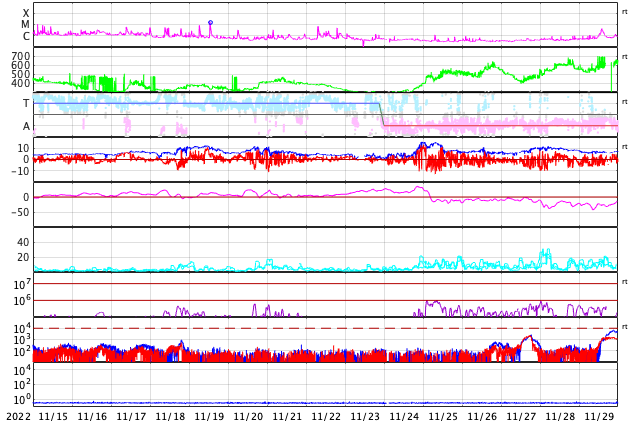Click the '11/22' date label
634x424 pixels.
coord(326,417)
